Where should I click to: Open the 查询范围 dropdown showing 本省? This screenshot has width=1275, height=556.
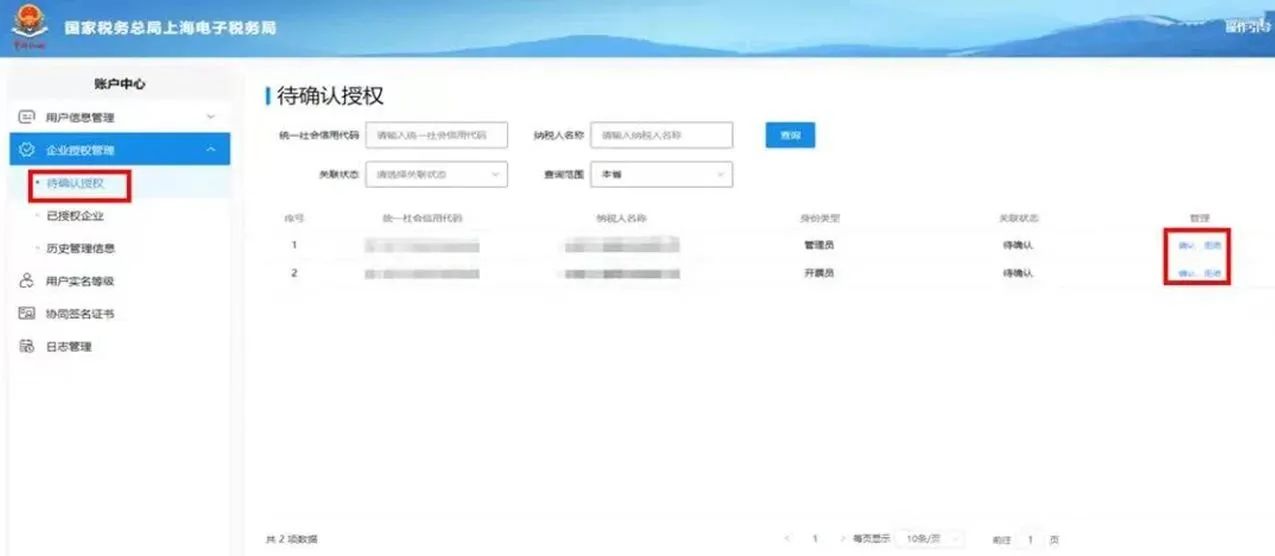[662, 174]
